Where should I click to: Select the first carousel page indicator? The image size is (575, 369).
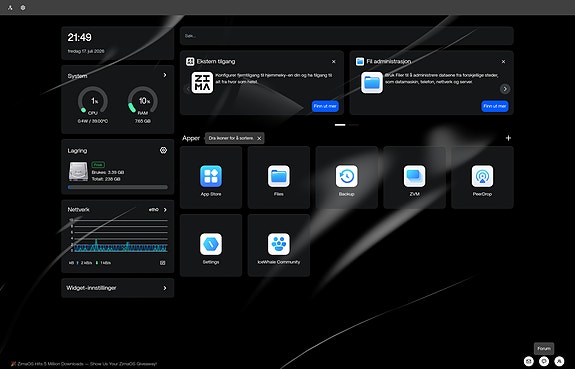pos(340,125)
